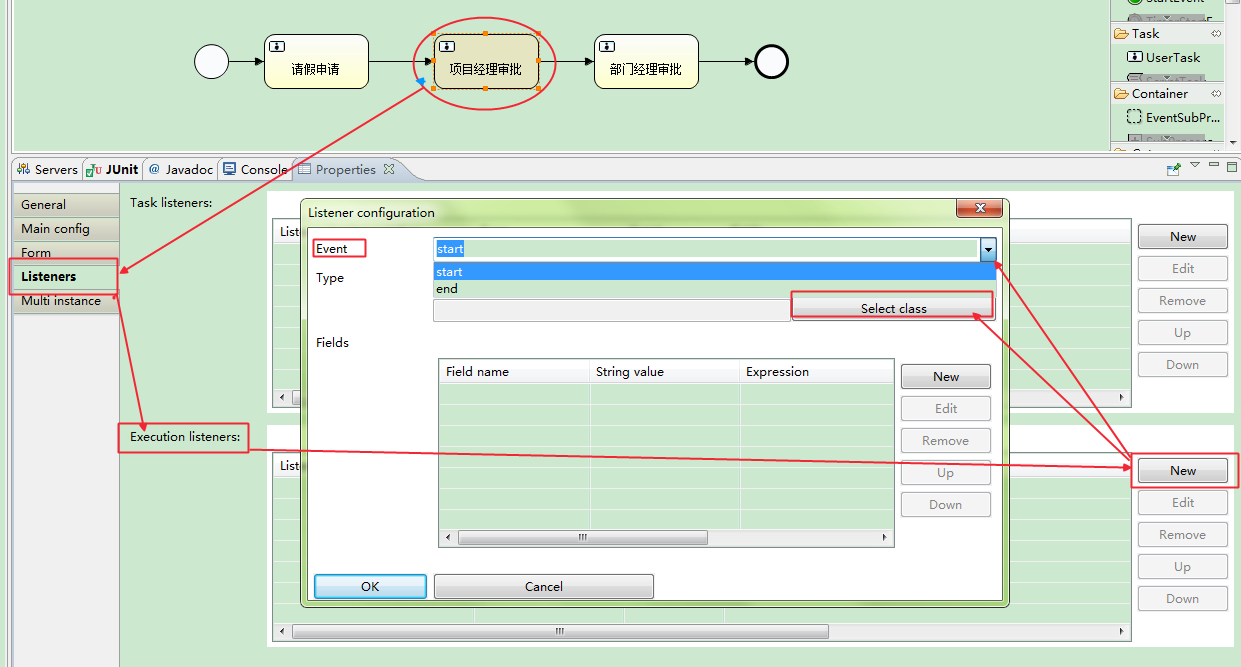Click Up for Execution listeners
Image resolution: width=1241 pixels, height=667 pixels.
[x=1183, y=566]
